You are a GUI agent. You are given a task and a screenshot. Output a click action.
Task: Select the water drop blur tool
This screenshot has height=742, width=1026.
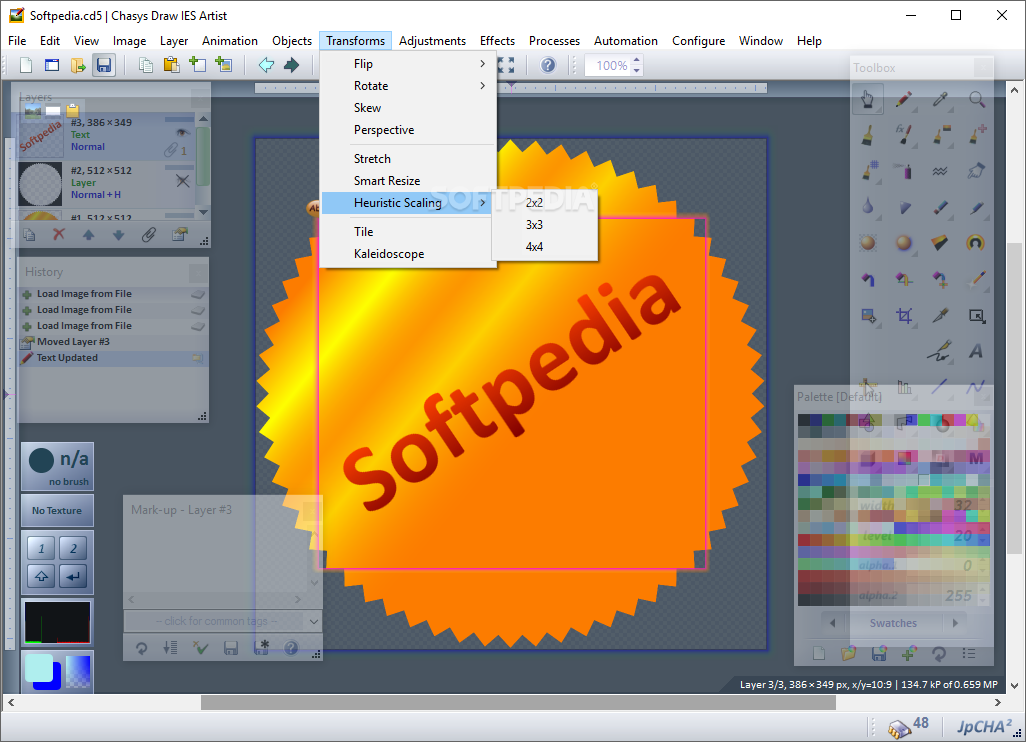point(867,207)
